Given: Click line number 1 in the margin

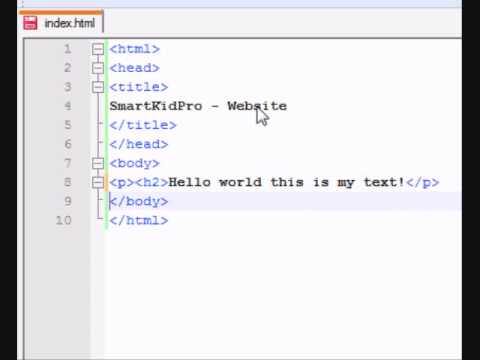Looking at the screenshot, I should [68, 49].
